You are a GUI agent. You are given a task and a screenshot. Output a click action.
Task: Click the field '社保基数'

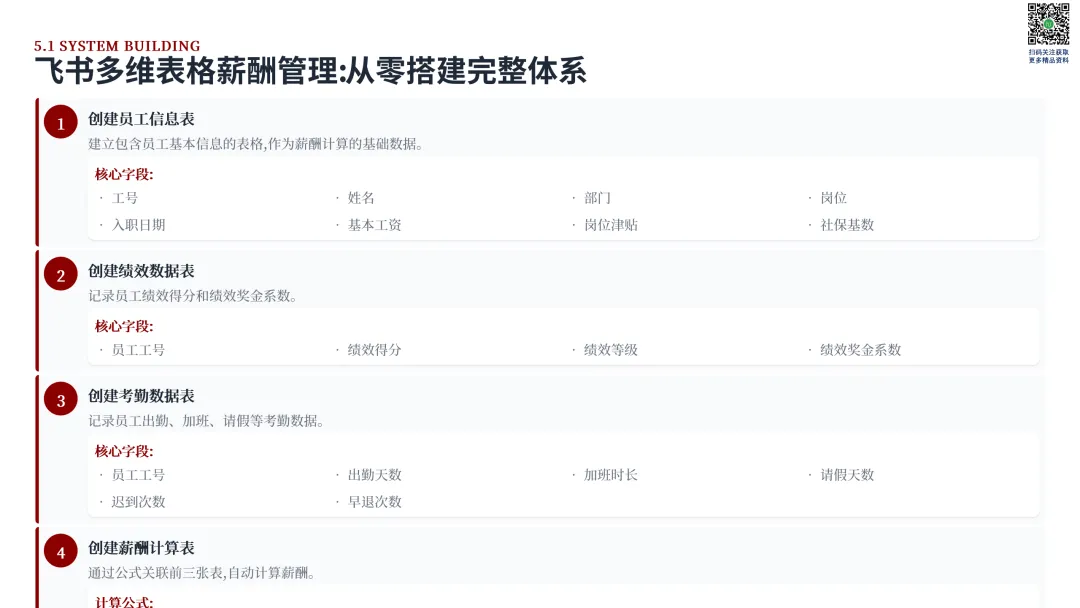847,225
